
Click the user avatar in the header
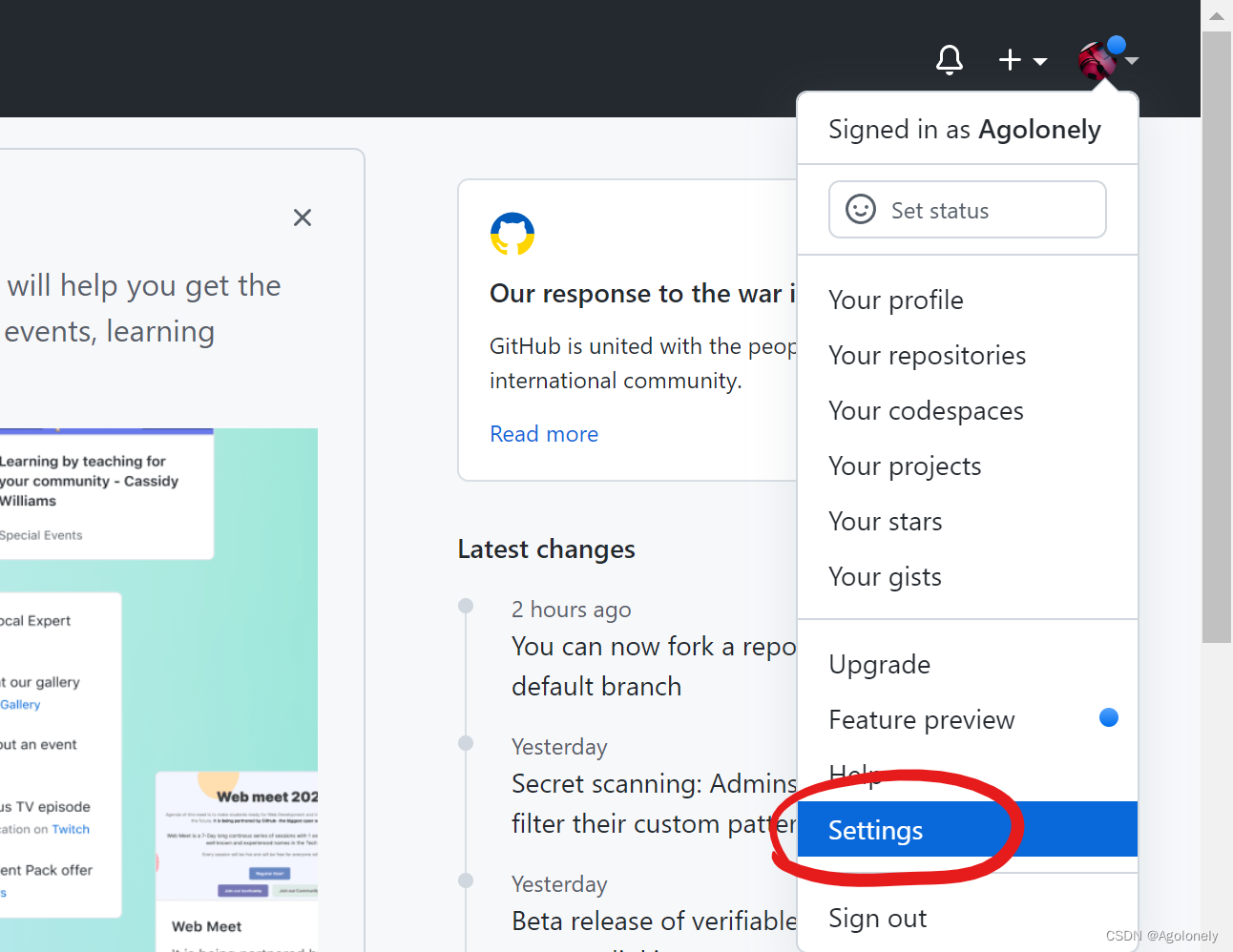pyautogui.click(x=1097, y=60)
